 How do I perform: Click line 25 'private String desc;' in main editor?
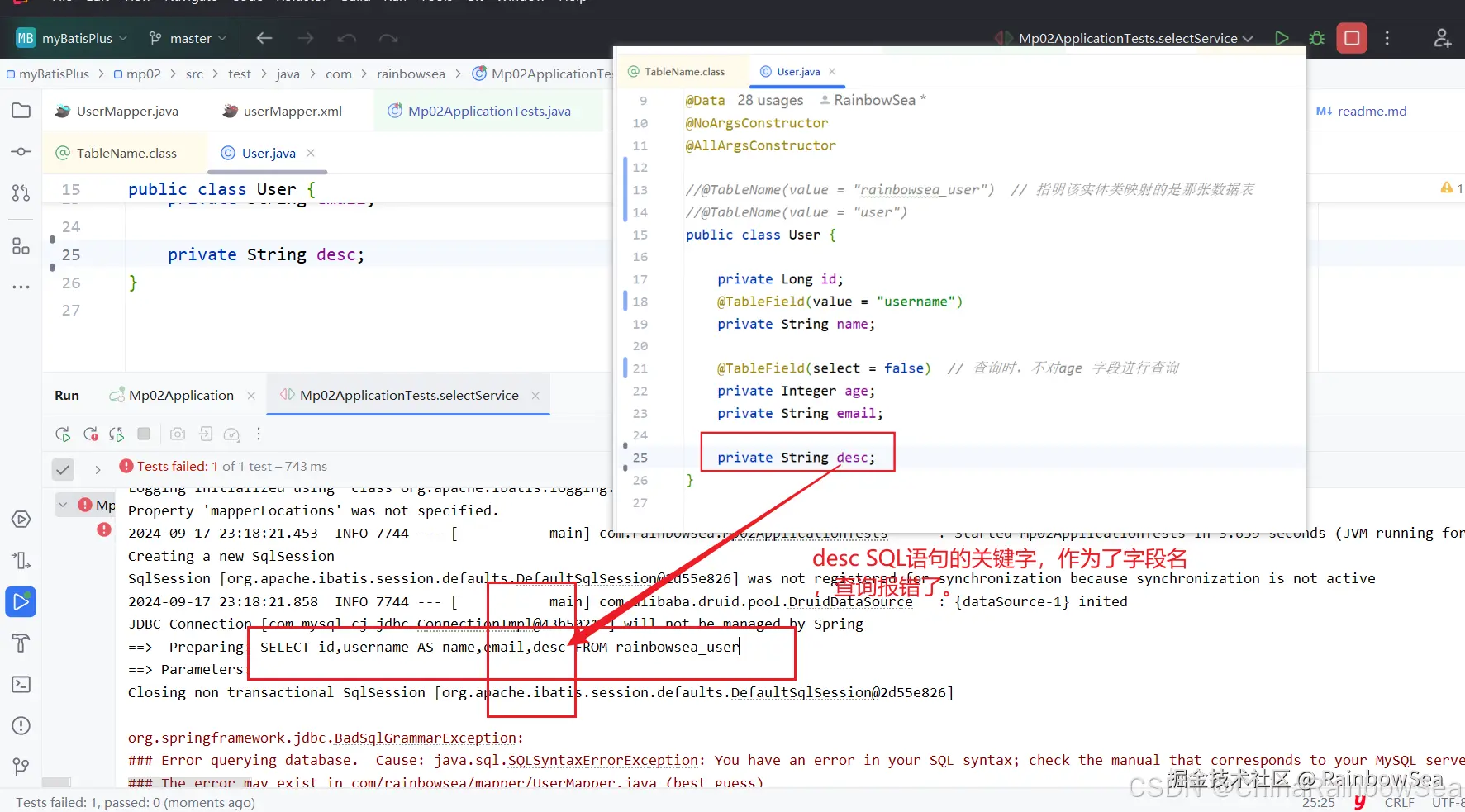(266, 254)
